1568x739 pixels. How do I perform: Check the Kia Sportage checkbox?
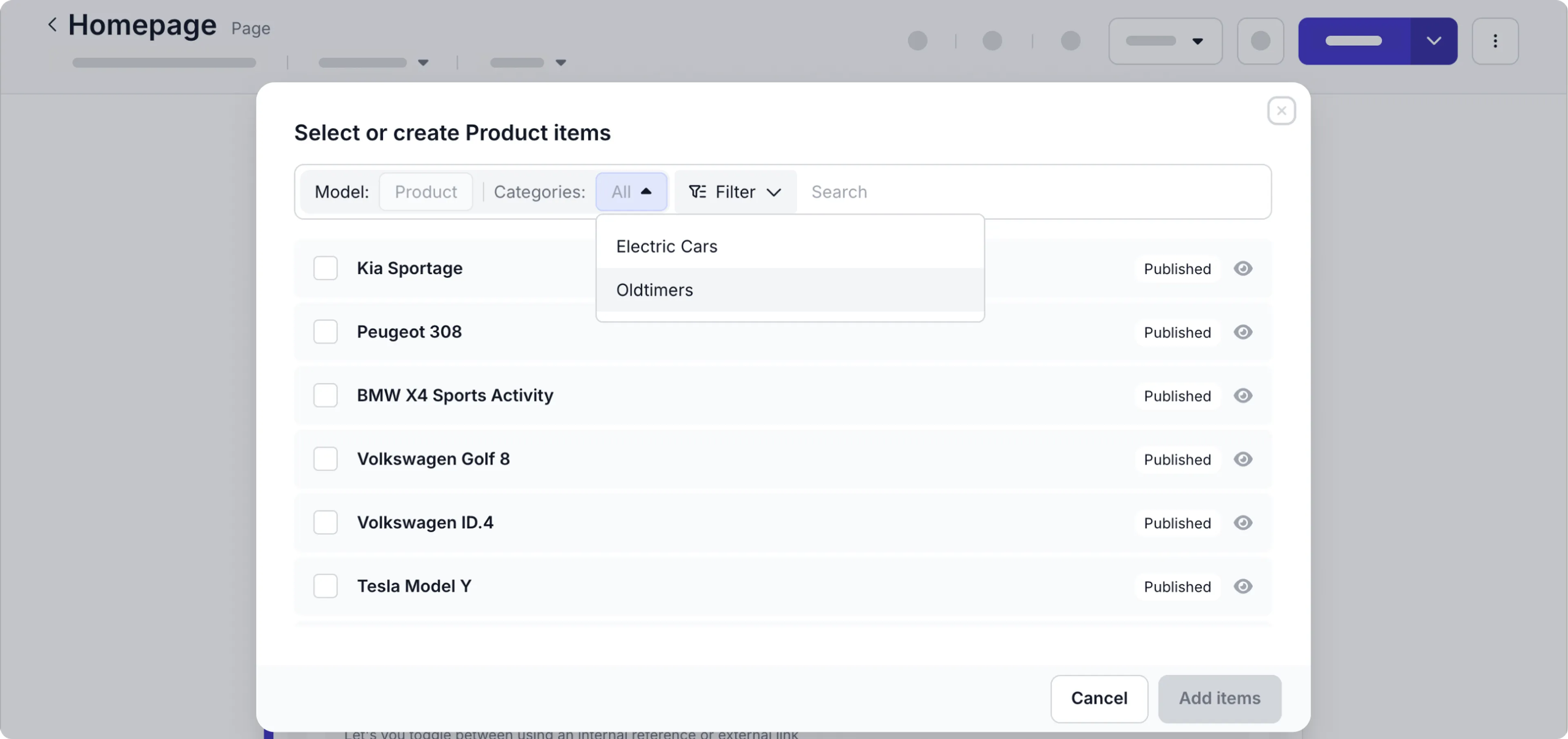click(x=325, y=268)
